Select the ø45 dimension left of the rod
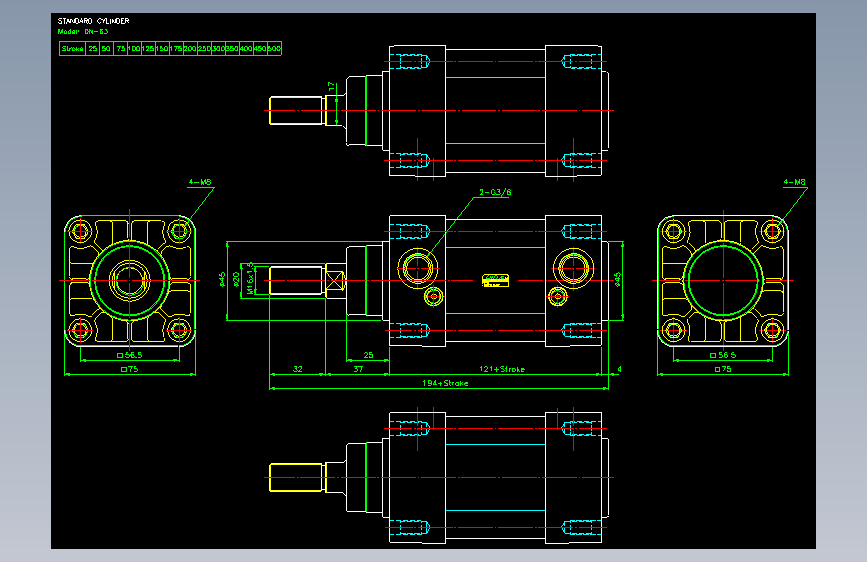 pos(222,279)
